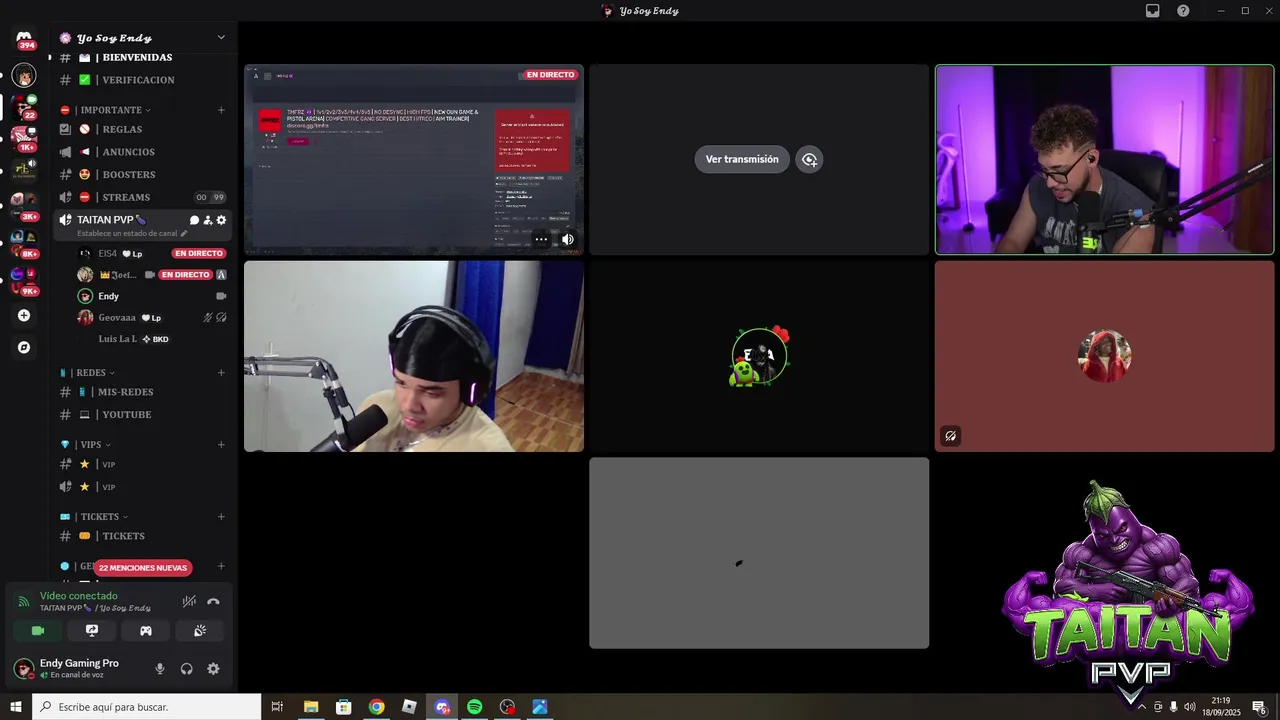Screen dimensions: 1280x720
Task: Create channel in VIPS category
Action: (x=221, y=445)
